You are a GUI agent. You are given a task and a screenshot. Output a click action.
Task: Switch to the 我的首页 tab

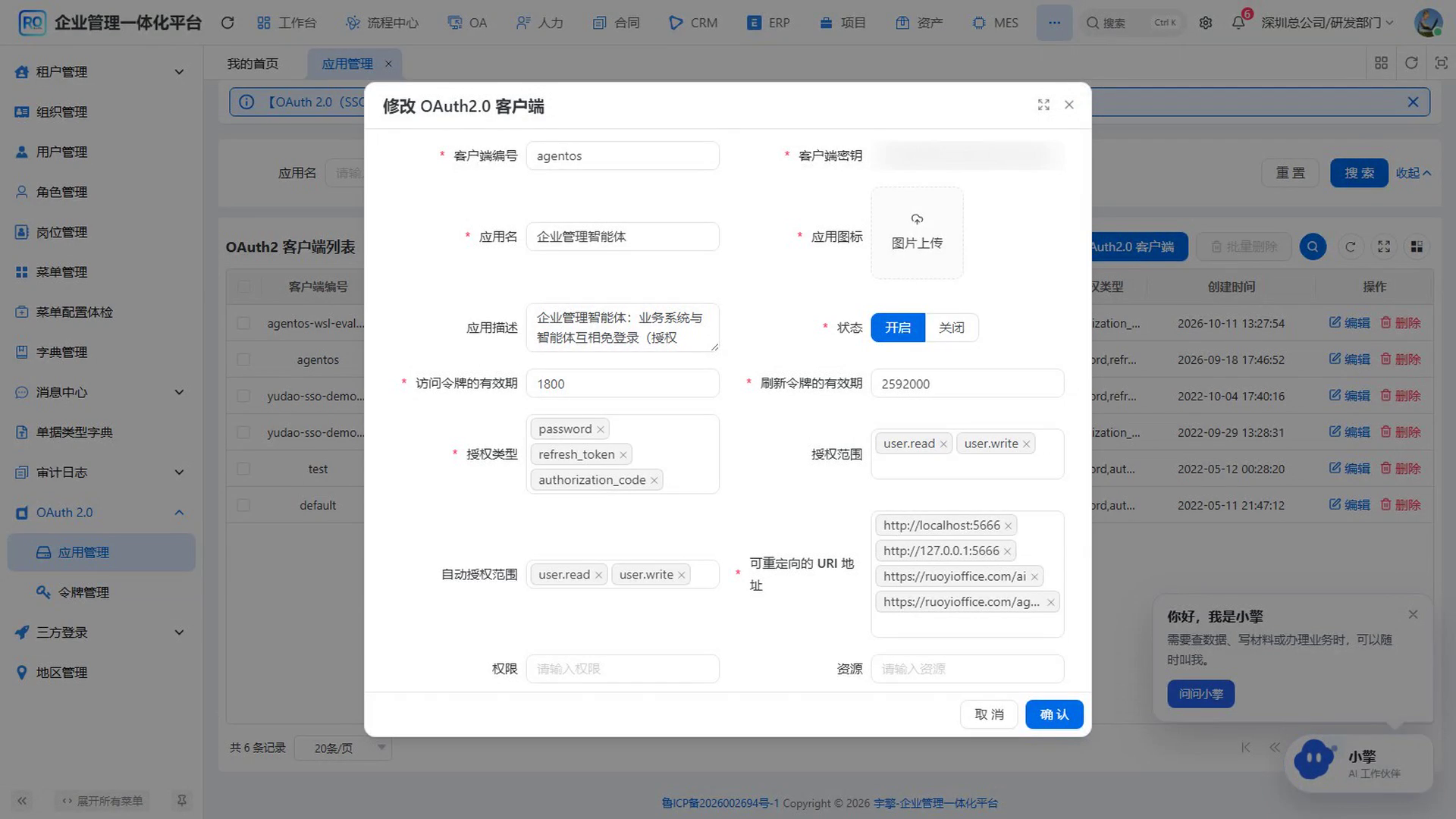[x=253, y=64]
